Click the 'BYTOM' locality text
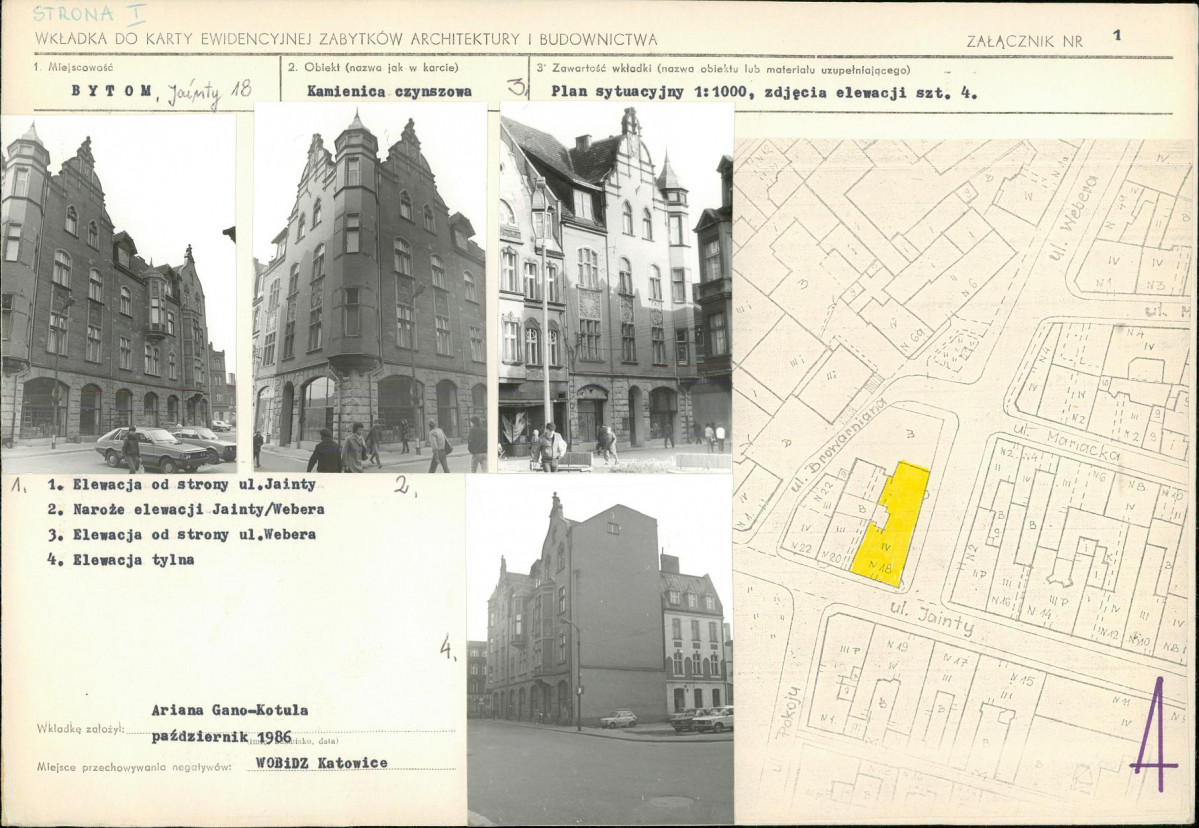The height and width of the screenshot is (828, 1199). click(x=112, y=90)
